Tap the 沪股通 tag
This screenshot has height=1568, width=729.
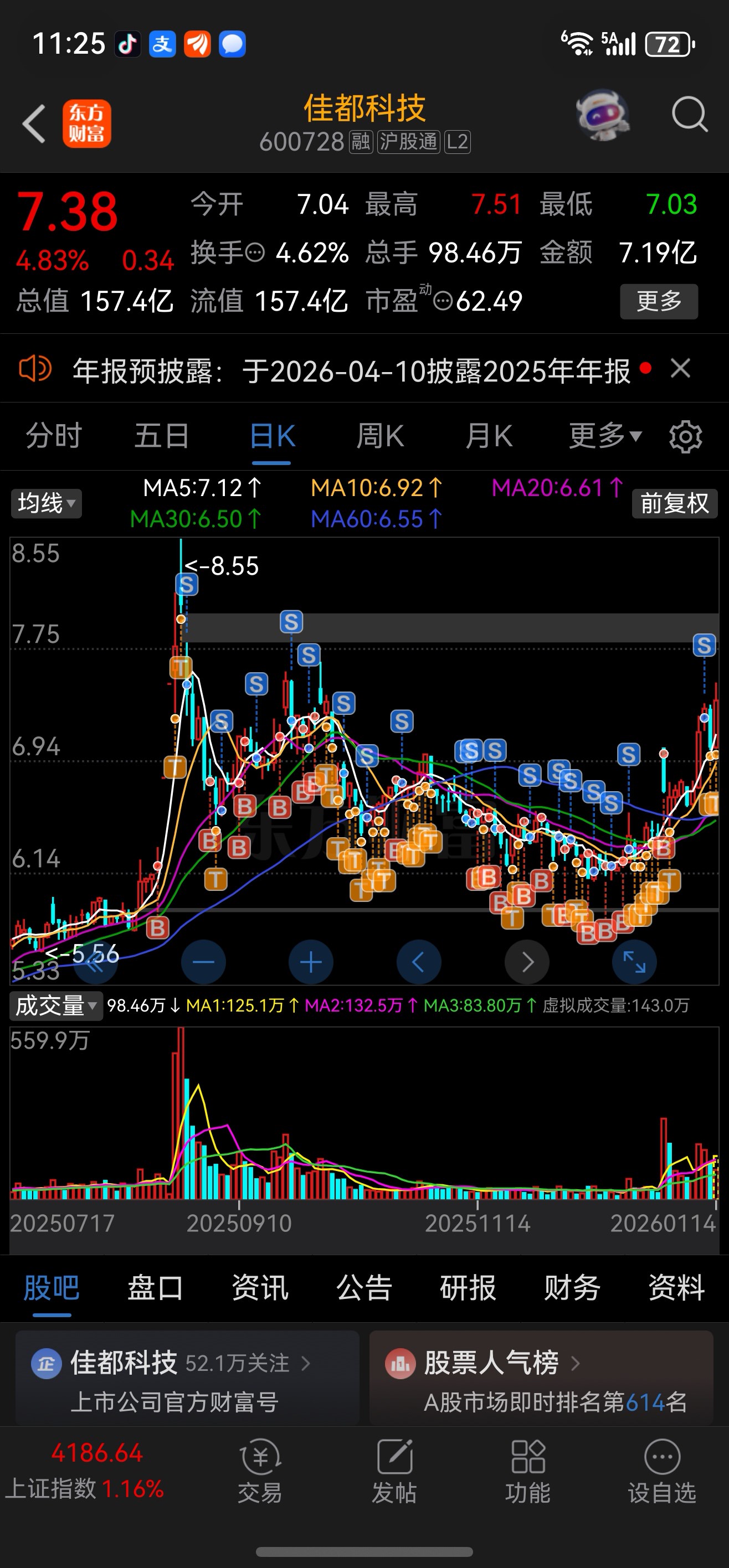[x=409, y=142]
